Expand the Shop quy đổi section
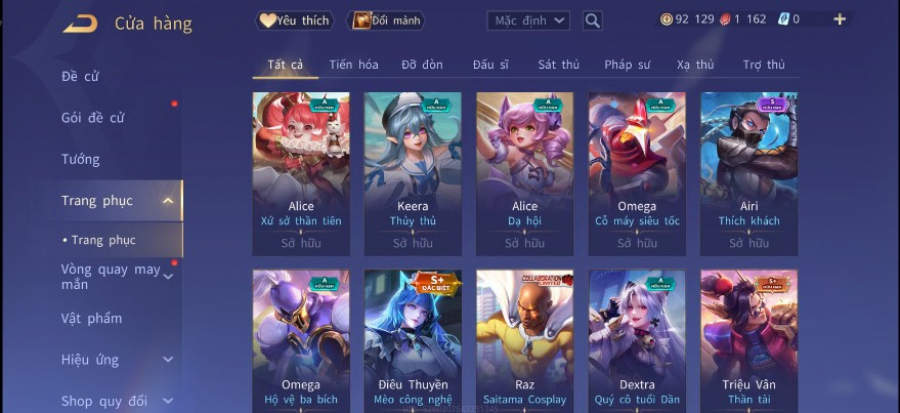This screenshot has height=413, width=900. coord(168,401)
